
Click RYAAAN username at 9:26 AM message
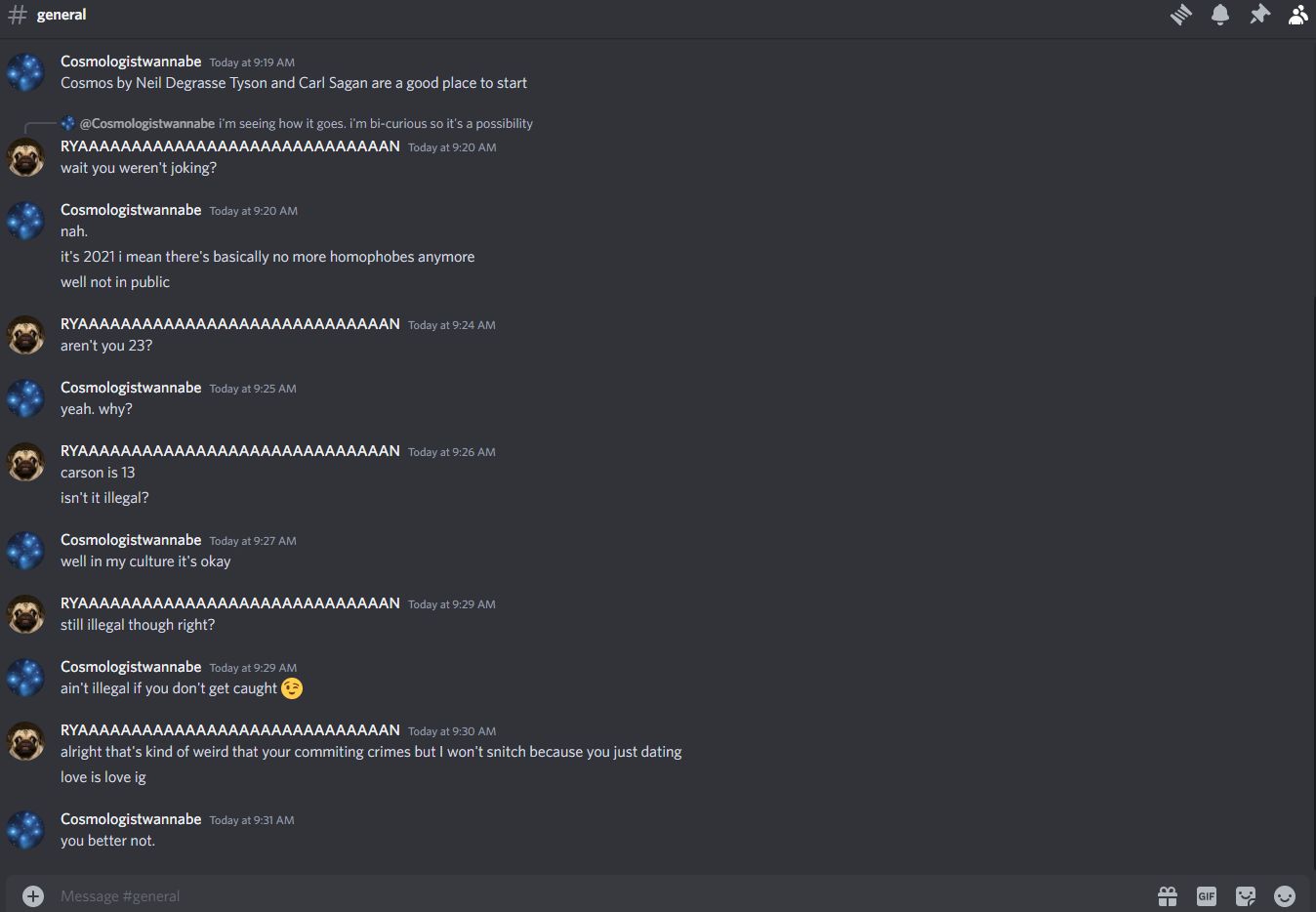tap(230, 451)
